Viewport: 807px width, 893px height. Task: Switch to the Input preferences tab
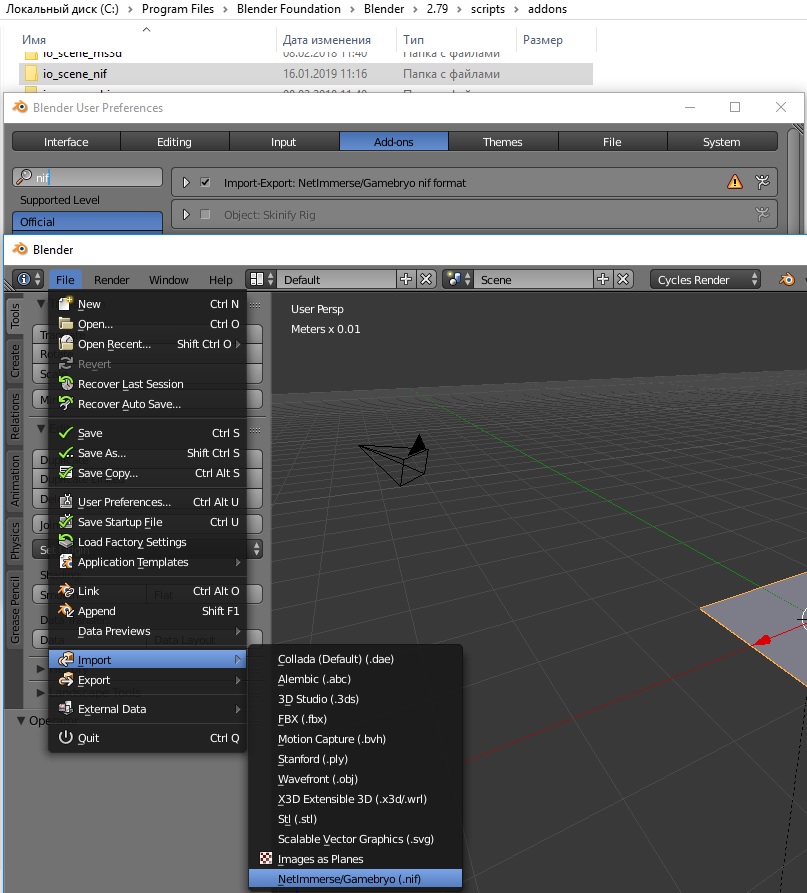283,142
